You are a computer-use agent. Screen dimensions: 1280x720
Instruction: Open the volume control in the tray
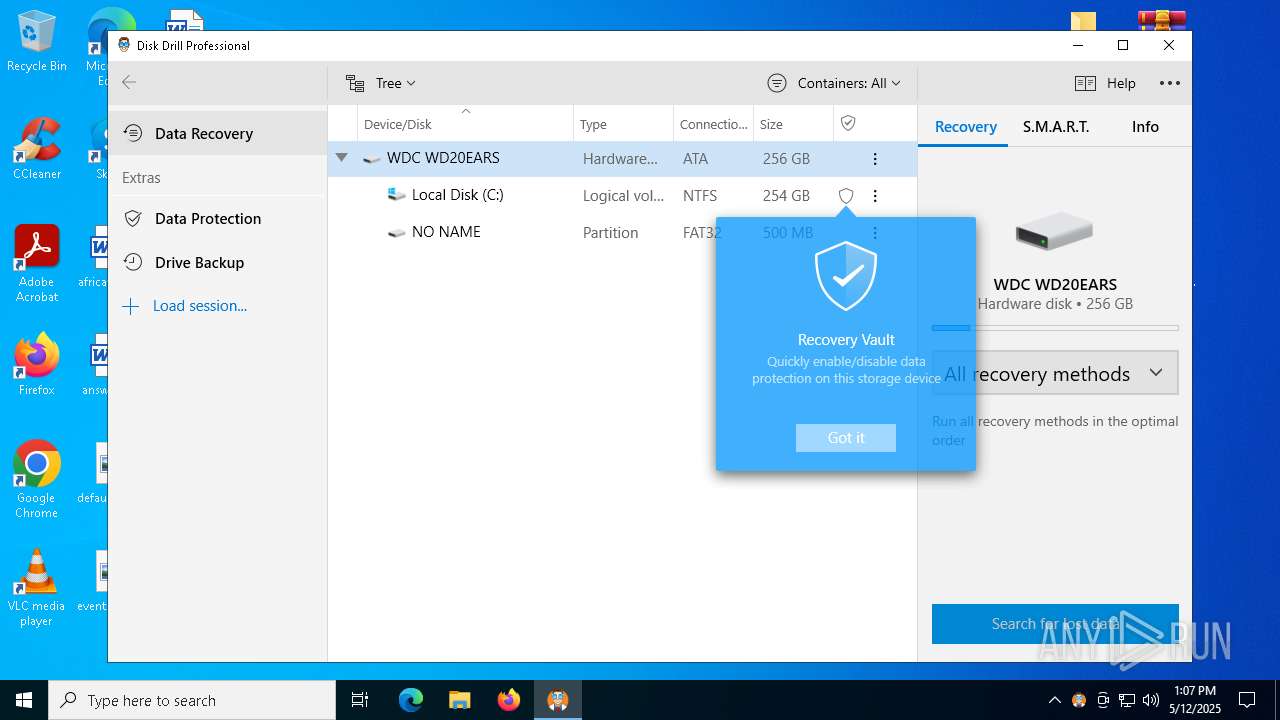click(1150, 700)
